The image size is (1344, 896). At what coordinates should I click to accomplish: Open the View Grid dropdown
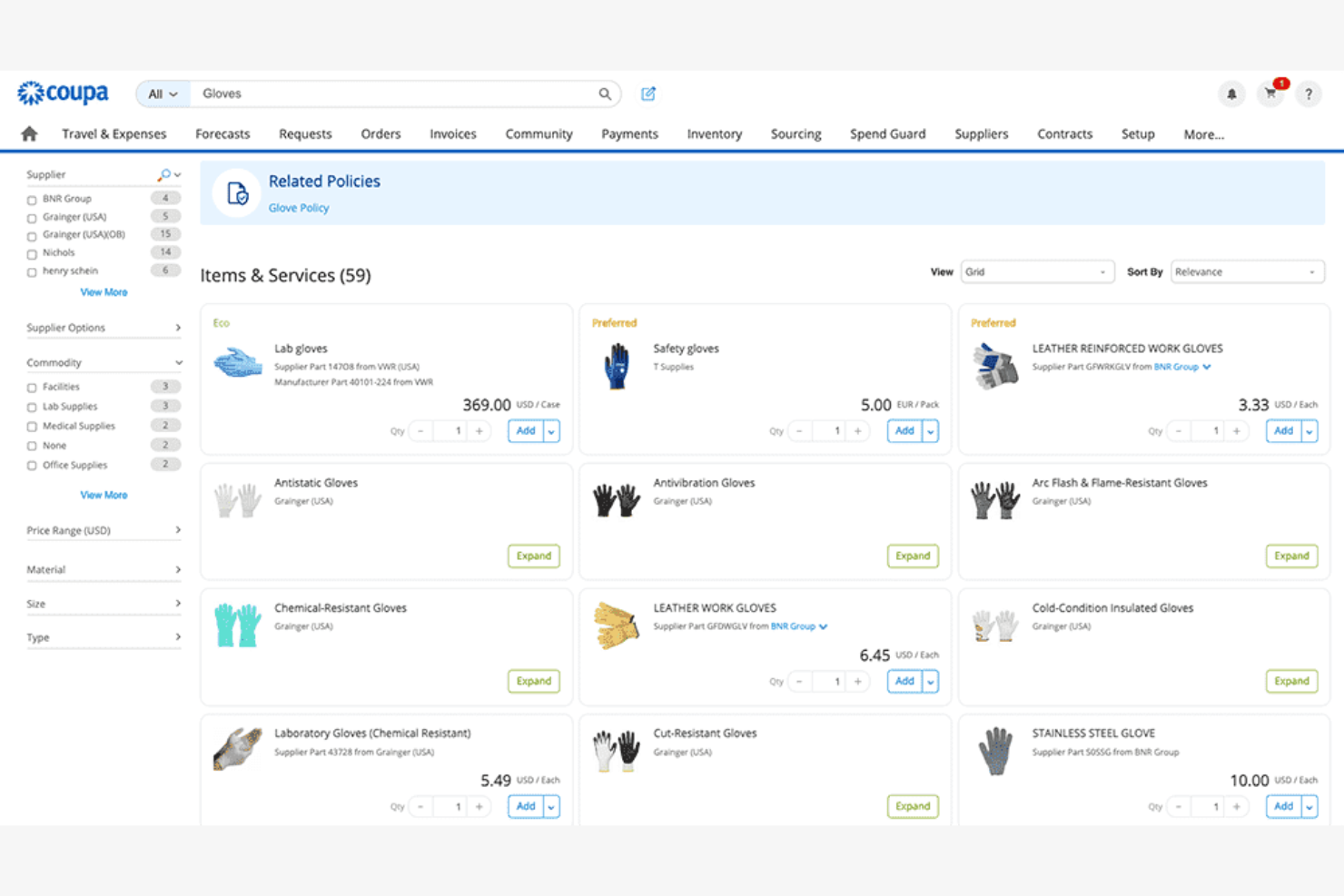click(1037, 271)
